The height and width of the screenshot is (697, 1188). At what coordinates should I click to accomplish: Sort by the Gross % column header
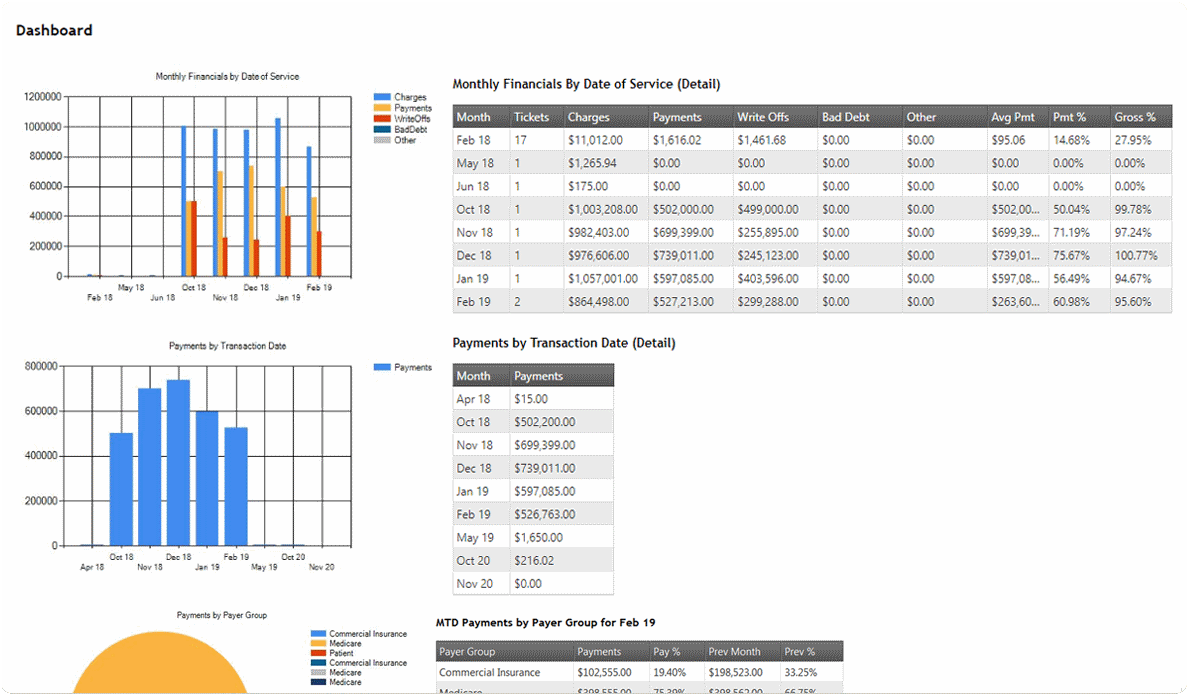point(1135,117)
